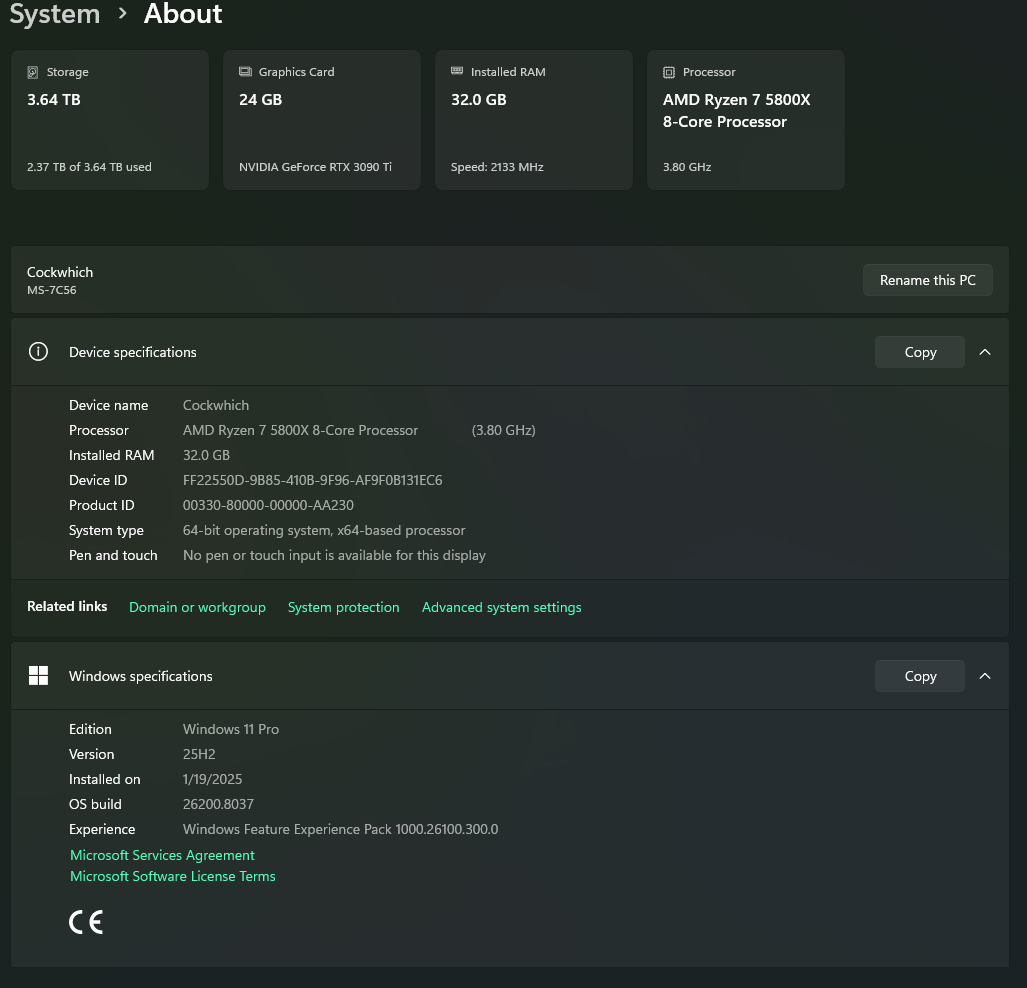Click the About breadcrumb title

(x=183, y=15)
